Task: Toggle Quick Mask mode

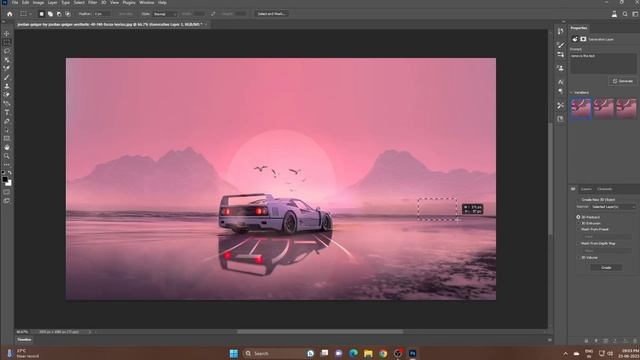Action: coord(7,192)
